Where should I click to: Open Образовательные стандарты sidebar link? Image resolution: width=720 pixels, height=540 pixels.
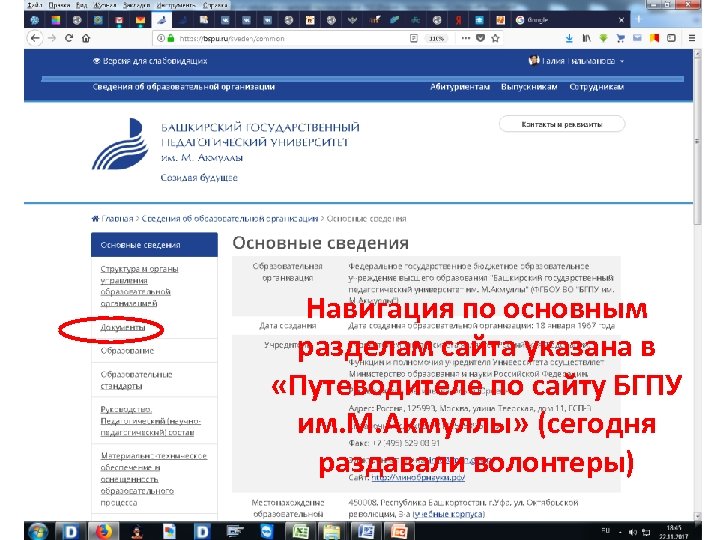click(136, 380)
